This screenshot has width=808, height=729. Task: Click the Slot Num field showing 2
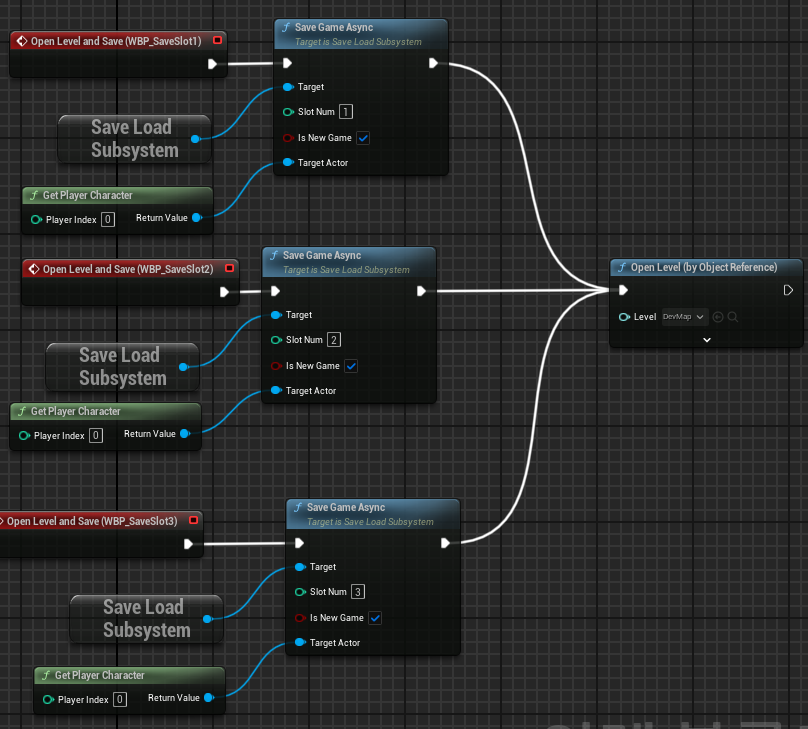334,340
